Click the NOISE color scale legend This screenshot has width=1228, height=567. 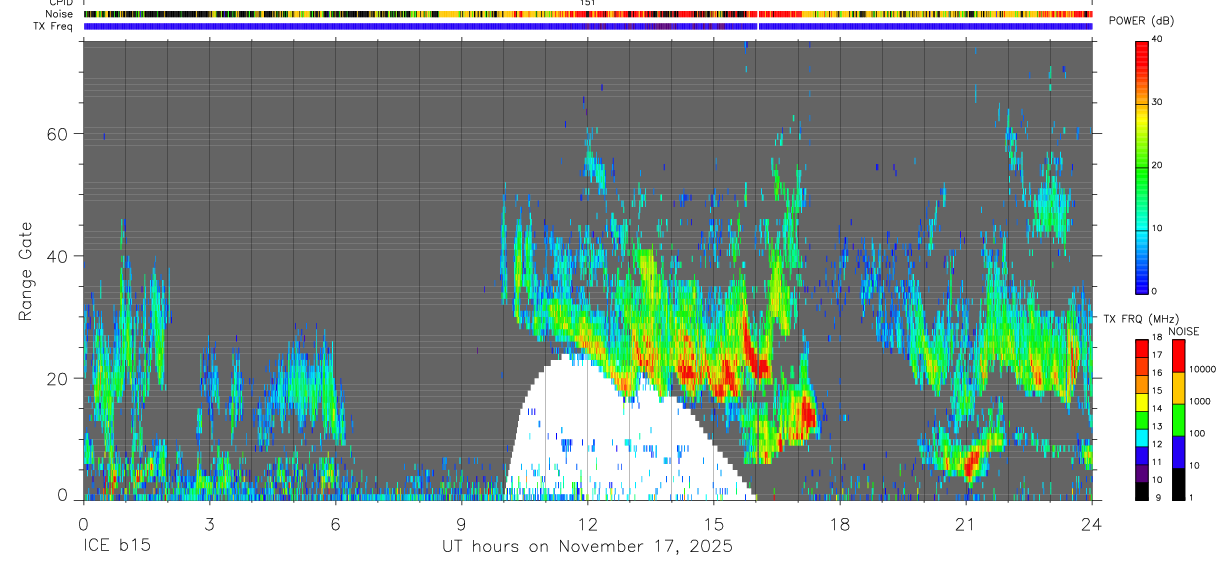pyautogui.click(x=1178, y=419)
